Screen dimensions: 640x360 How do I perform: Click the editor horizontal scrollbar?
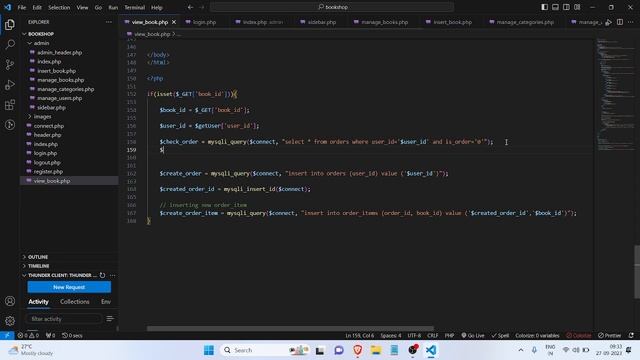click(x=290, y=329)
